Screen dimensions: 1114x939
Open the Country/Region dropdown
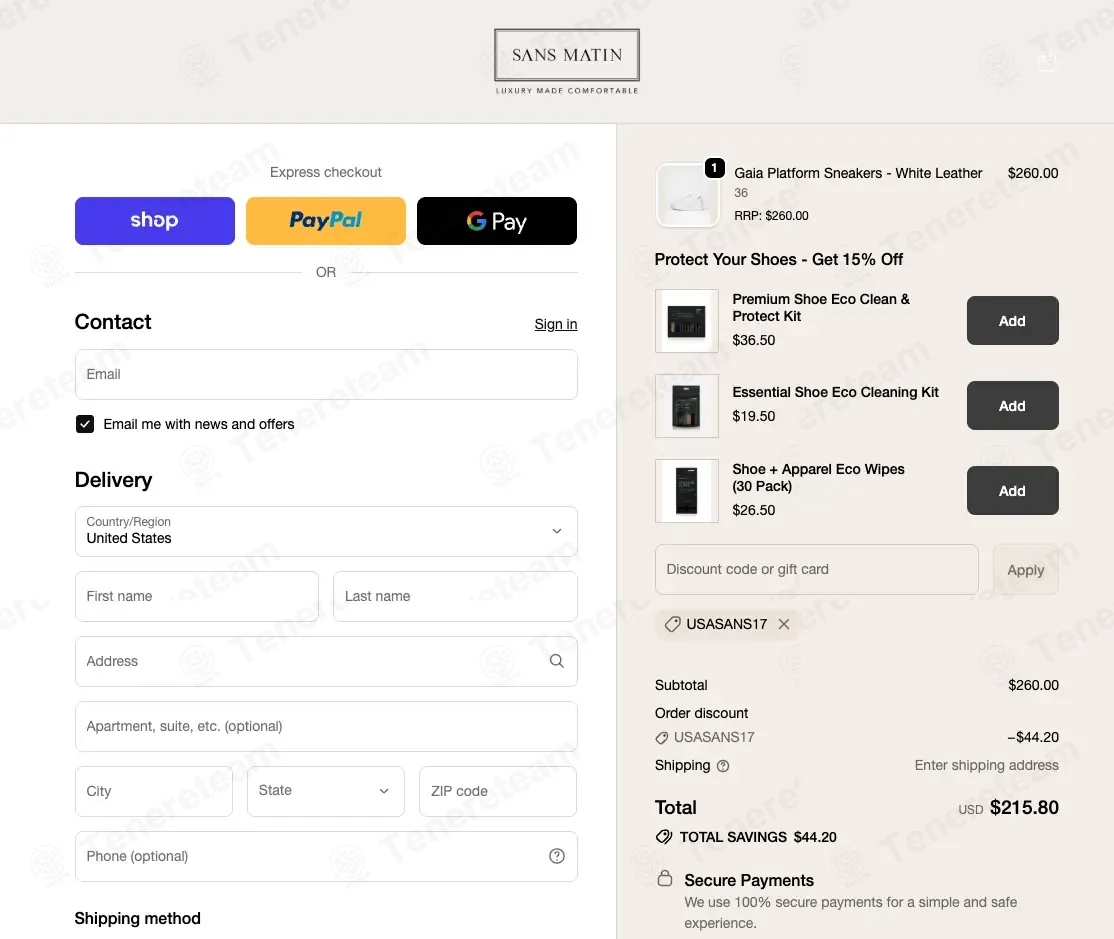[326, 531]
